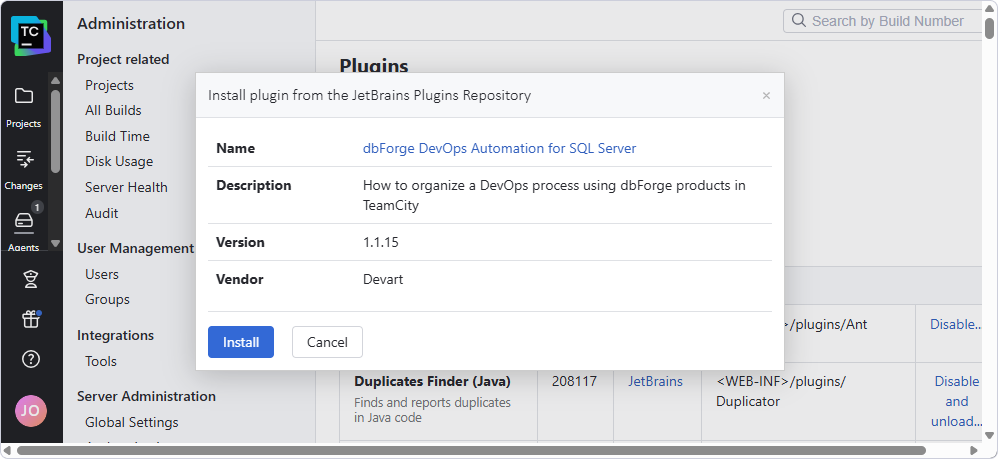Click the TeamCity logo icon
The width and height of the screenshot is (998, 459).
[30, 36]
